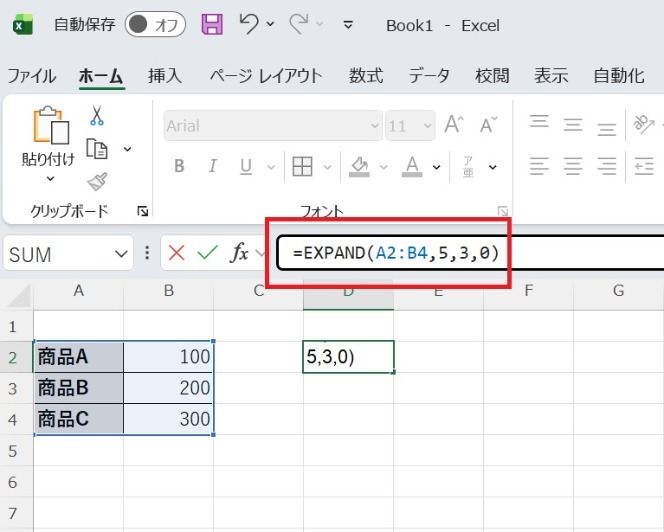Open fill color palette dropdown
Image resolution: width=664 pixels, height=532 pixels.
click(x=384, y=167)
